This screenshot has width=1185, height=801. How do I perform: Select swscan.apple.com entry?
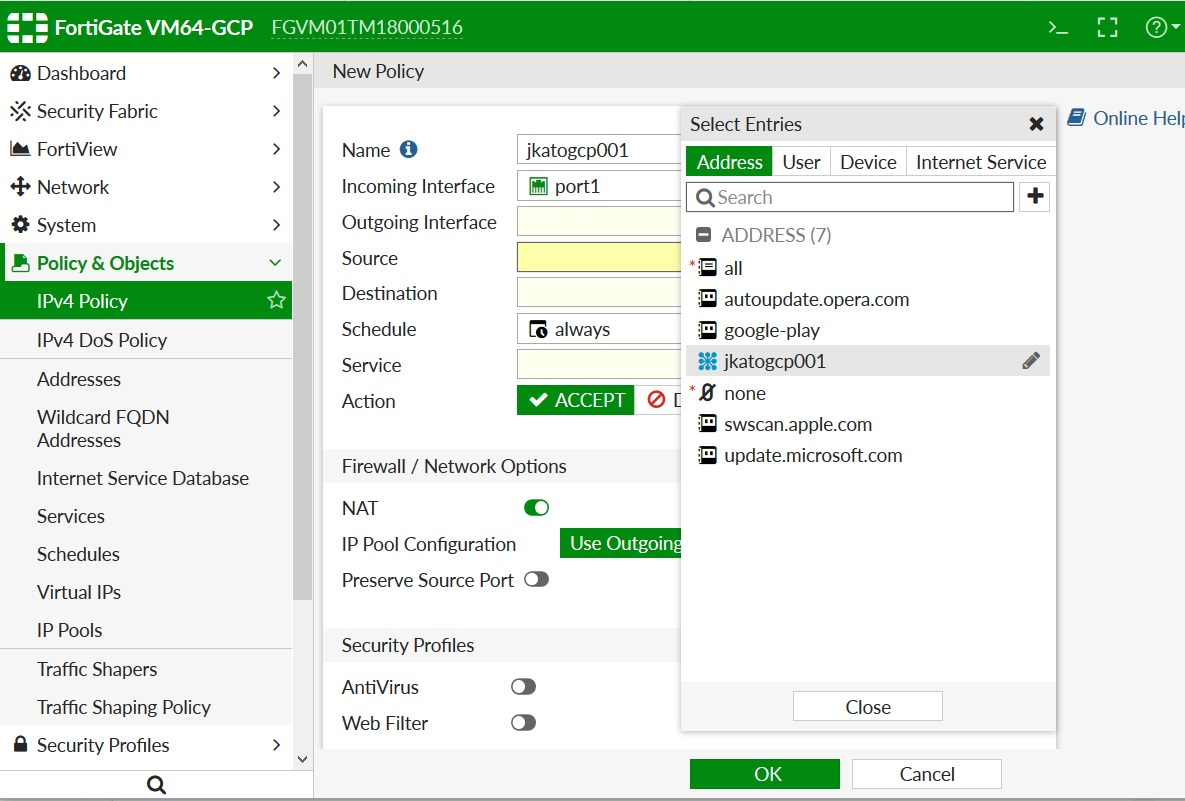point(868,424)
